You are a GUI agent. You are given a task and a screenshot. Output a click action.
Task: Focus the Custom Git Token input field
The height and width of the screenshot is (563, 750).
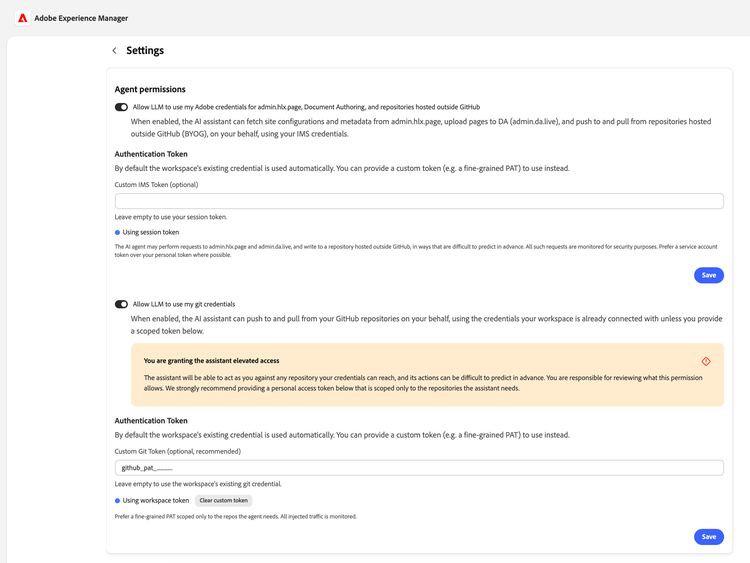point(419,468)
